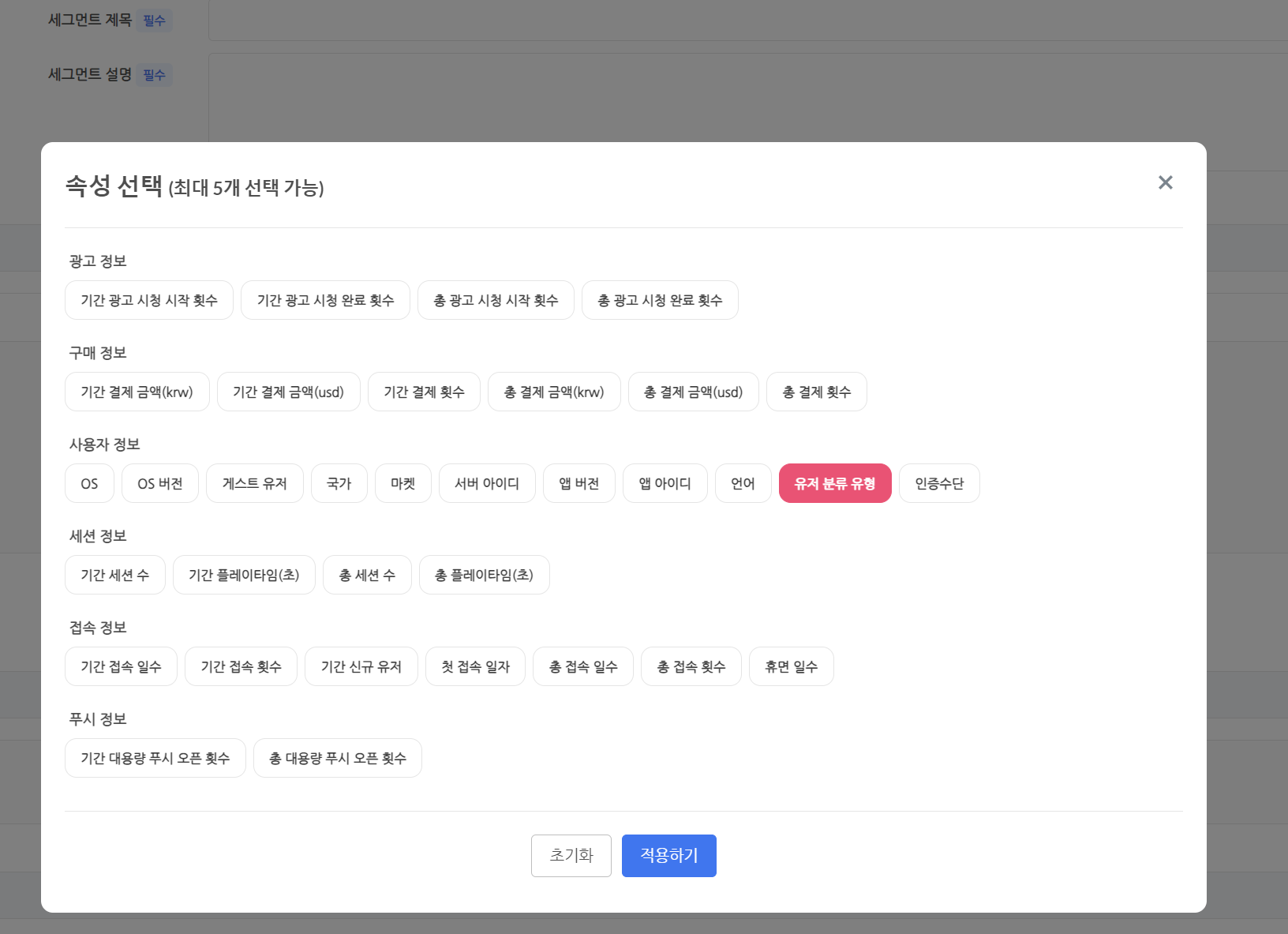Image resolution: width=1288 pixels, height=934 pixels.
Task: Toggle 기간 결제 금액(usd) chip
Action: (289, 392)
